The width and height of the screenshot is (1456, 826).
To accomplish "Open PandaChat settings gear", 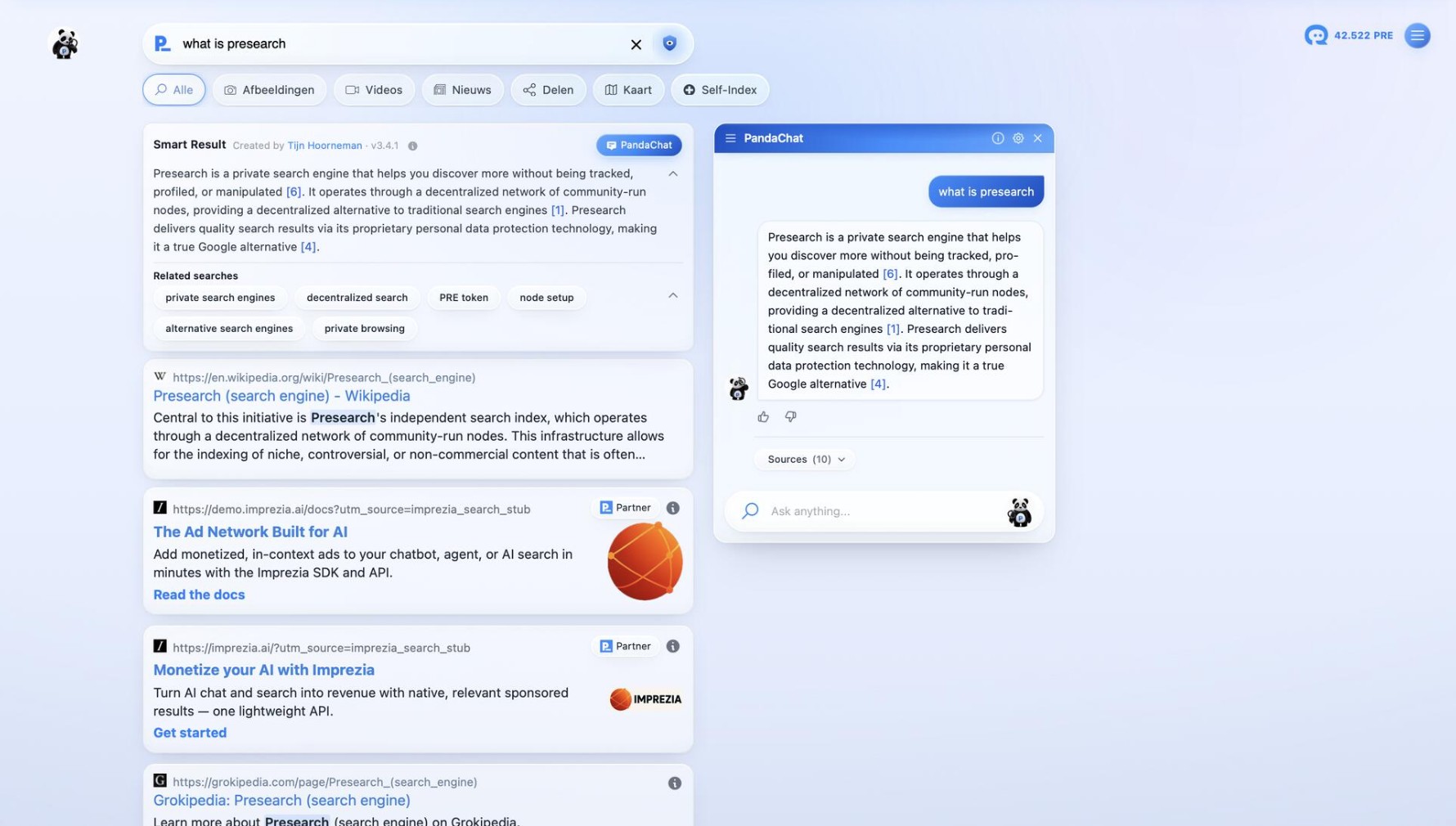I will coord(1018,138).
